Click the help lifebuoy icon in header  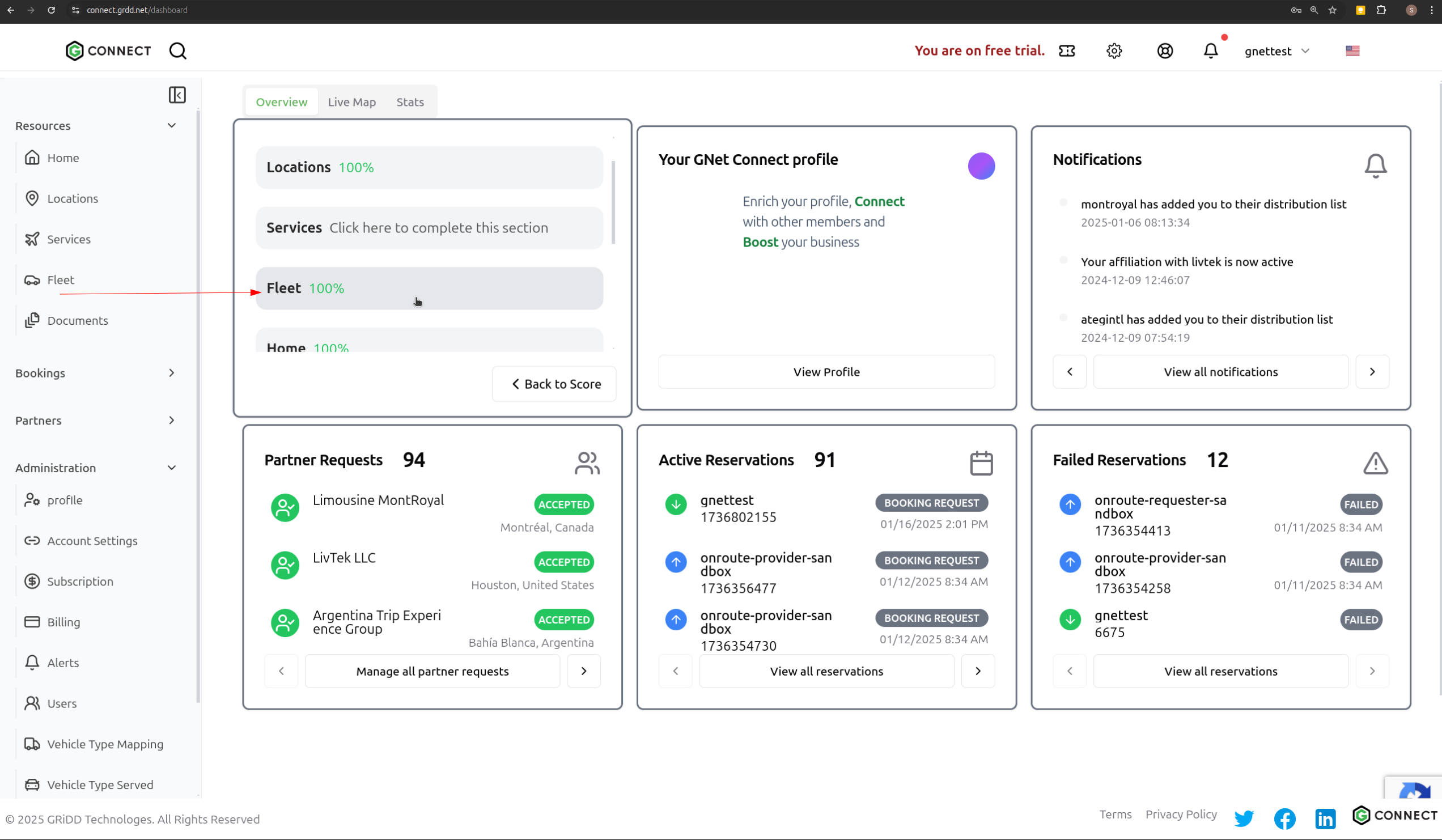[1164, 51]
